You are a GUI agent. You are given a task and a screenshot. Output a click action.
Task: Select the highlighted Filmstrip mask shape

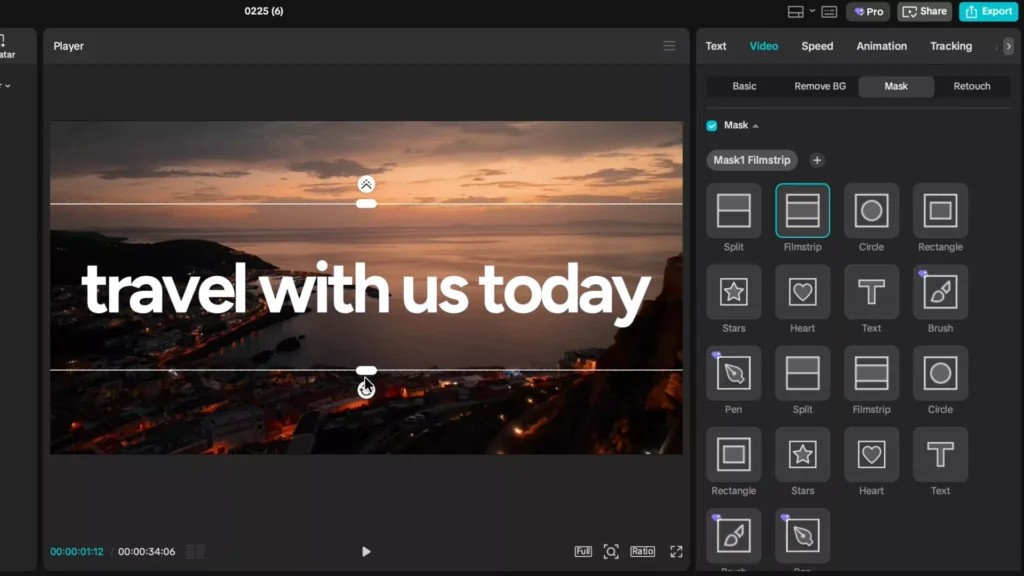[x=802, y=211]
